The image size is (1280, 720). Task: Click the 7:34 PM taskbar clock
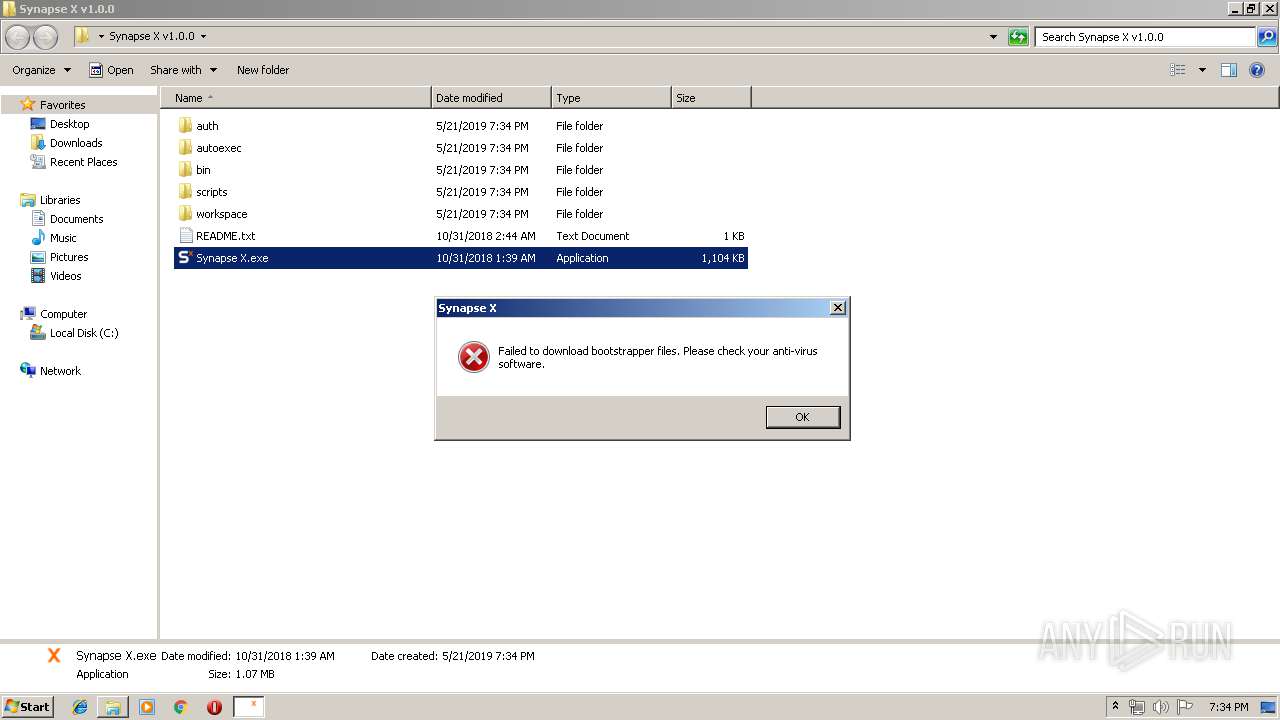(1228, 707)
